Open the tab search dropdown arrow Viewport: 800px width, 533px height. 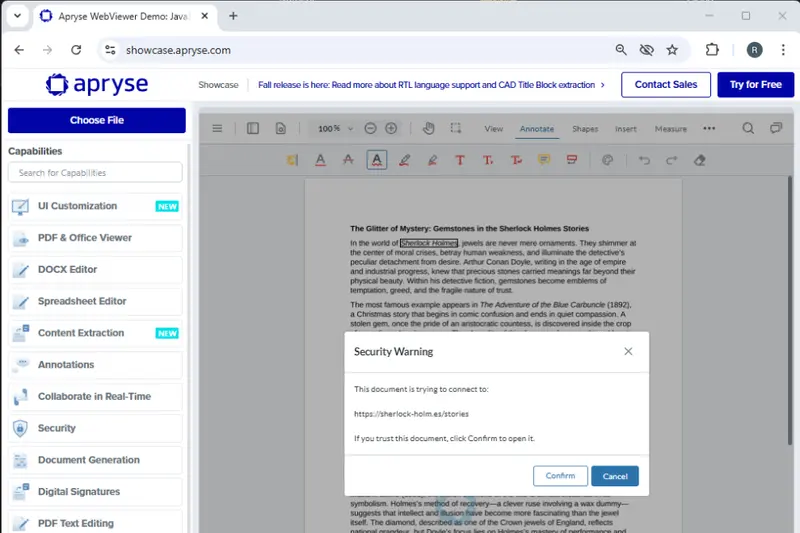pos(17,16)
